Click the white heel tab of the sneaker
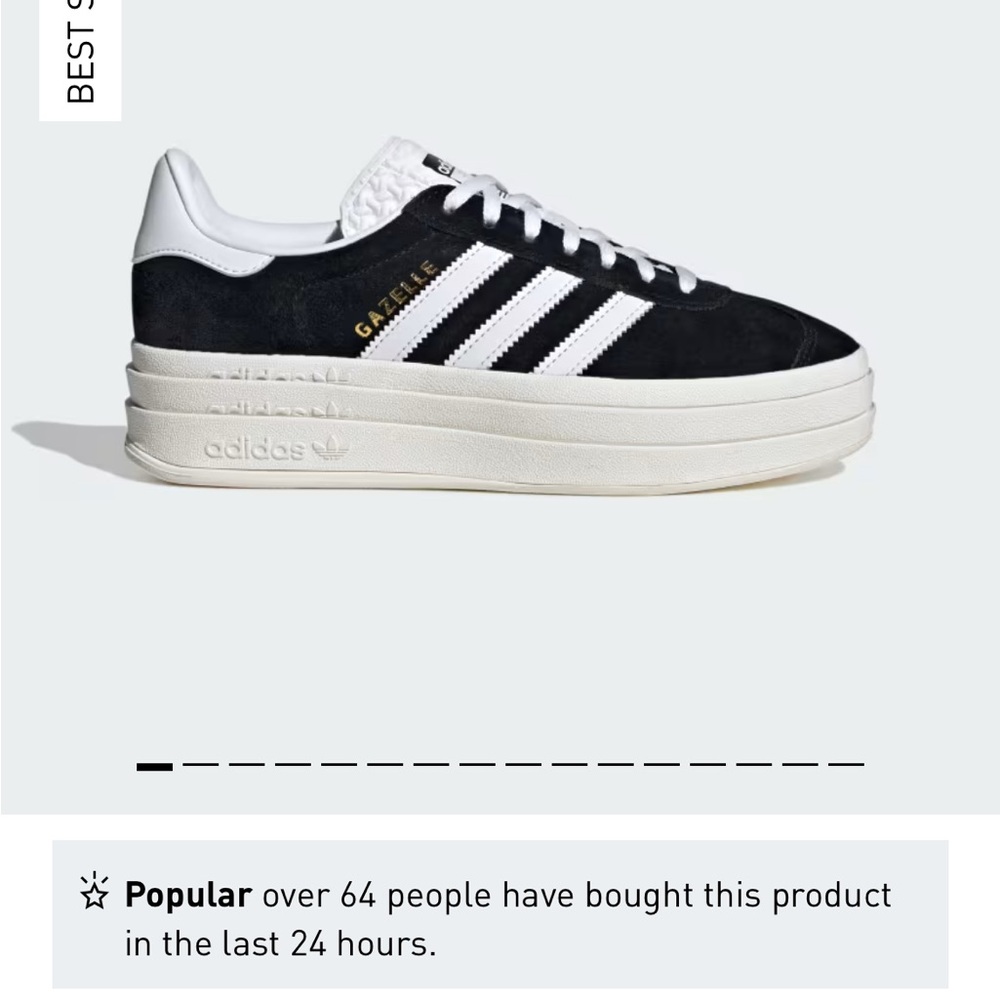The height and width of the screenshot is (1000, 1000). tap(202, 215)
